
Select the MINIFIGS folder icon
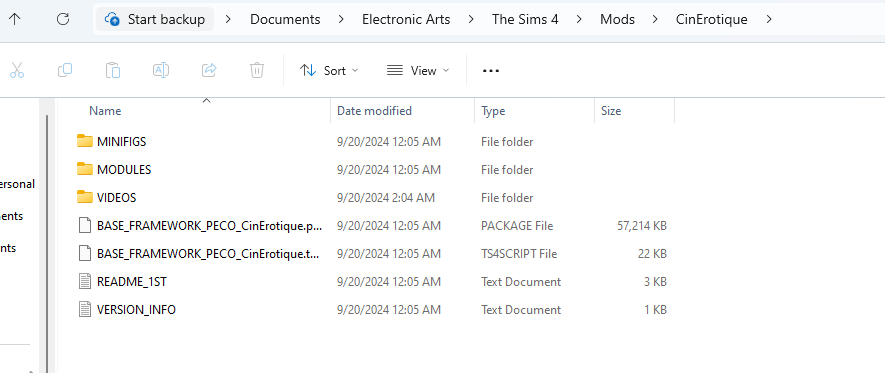[x=85, y=141]
